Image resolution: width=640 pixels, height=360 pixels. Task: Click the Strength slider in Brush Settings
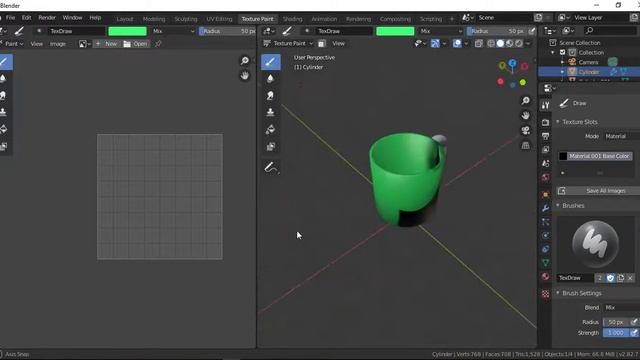(616, 333)
